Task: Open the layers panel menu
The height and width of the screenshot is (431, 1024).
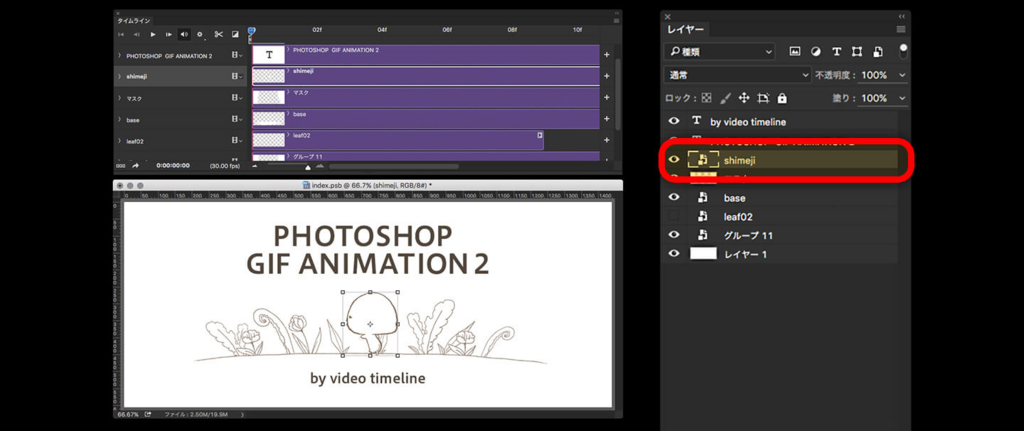Action: point(901,29)
